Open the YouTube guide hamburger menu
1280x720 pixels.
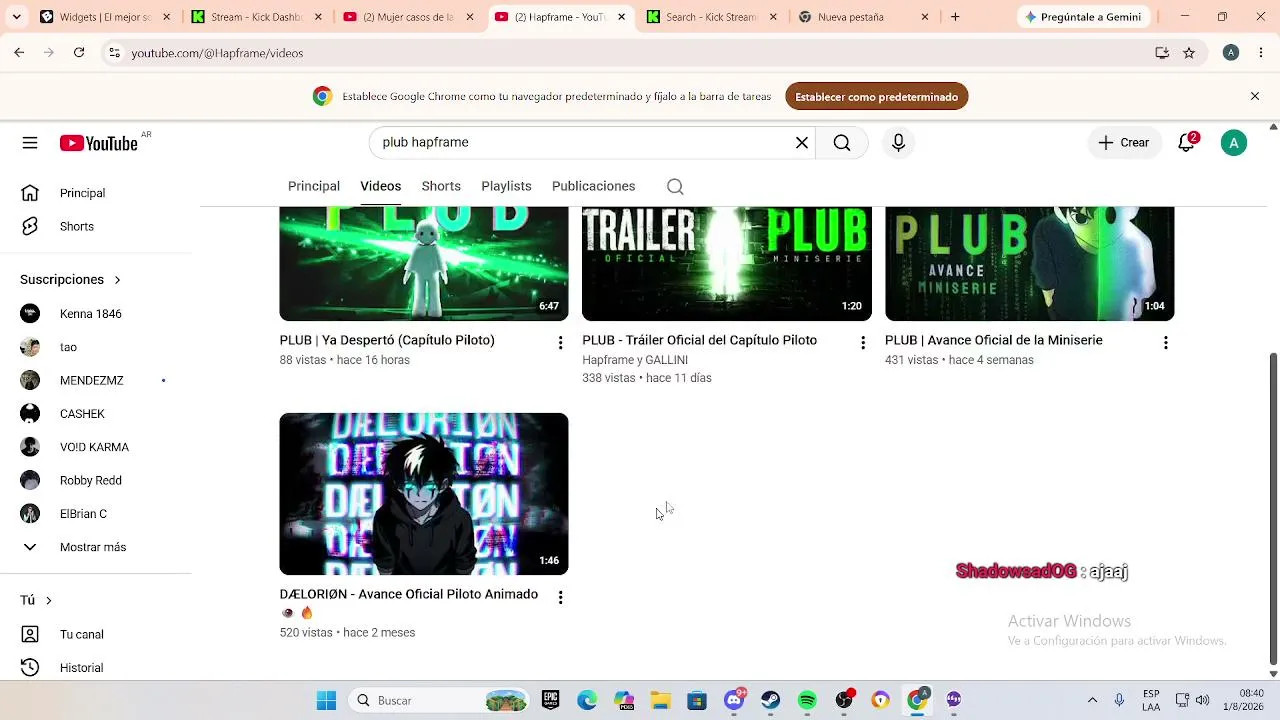click(x=30, y=143)
